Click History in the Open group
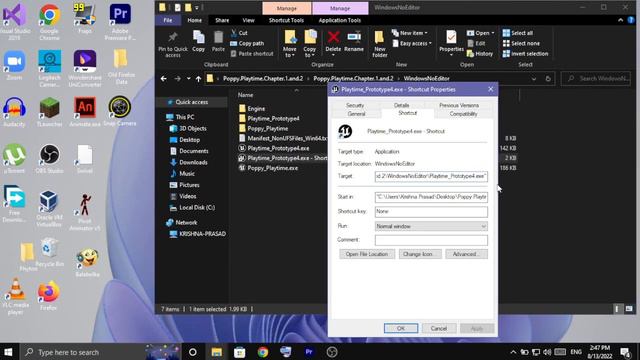 pos(480,53)
